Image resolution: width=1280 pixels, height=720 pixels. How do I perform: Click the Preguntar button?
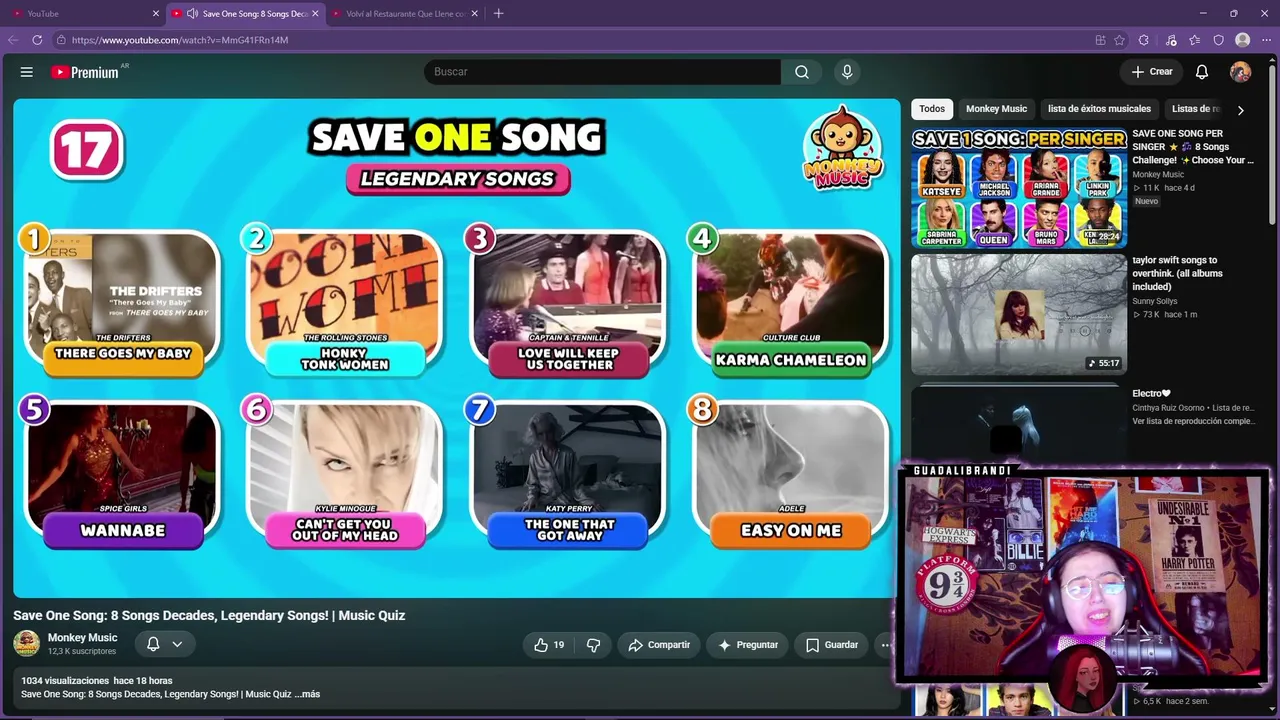(748, 645)
